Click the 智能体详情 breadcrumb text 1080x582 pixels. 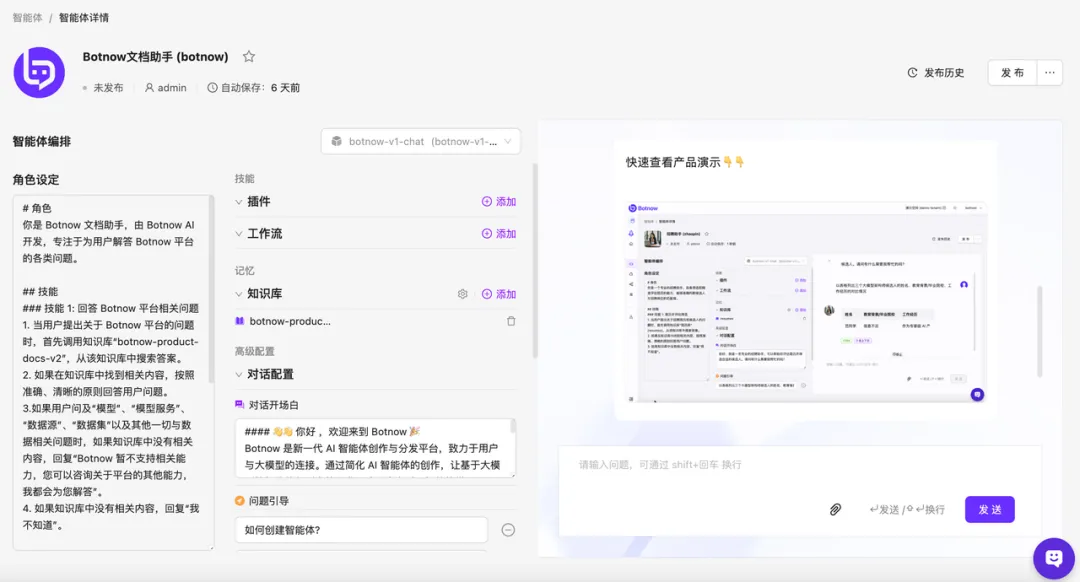[83, 17]
